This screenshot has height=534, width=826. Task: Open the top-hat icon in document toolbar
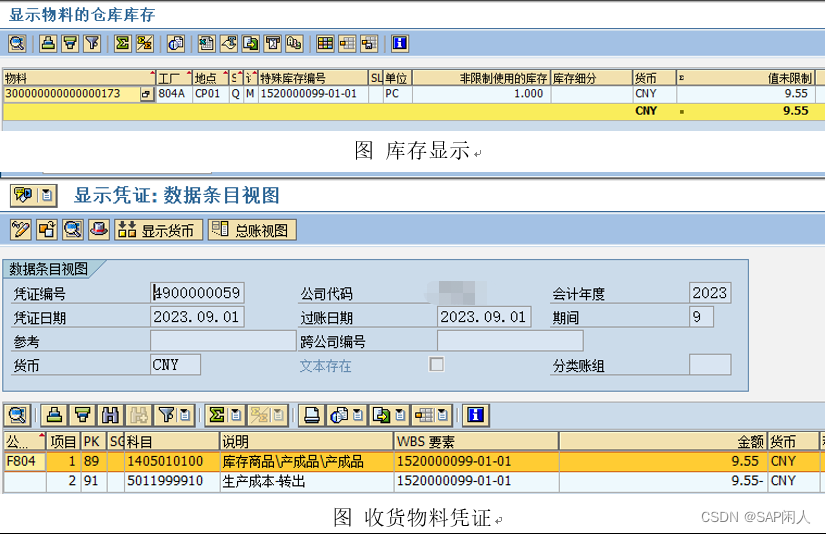(x=99, y=230)
